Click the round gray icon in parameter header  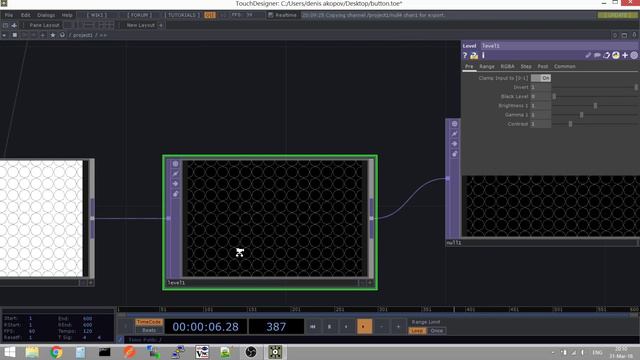pyautogui.click(x=634, y=56)
